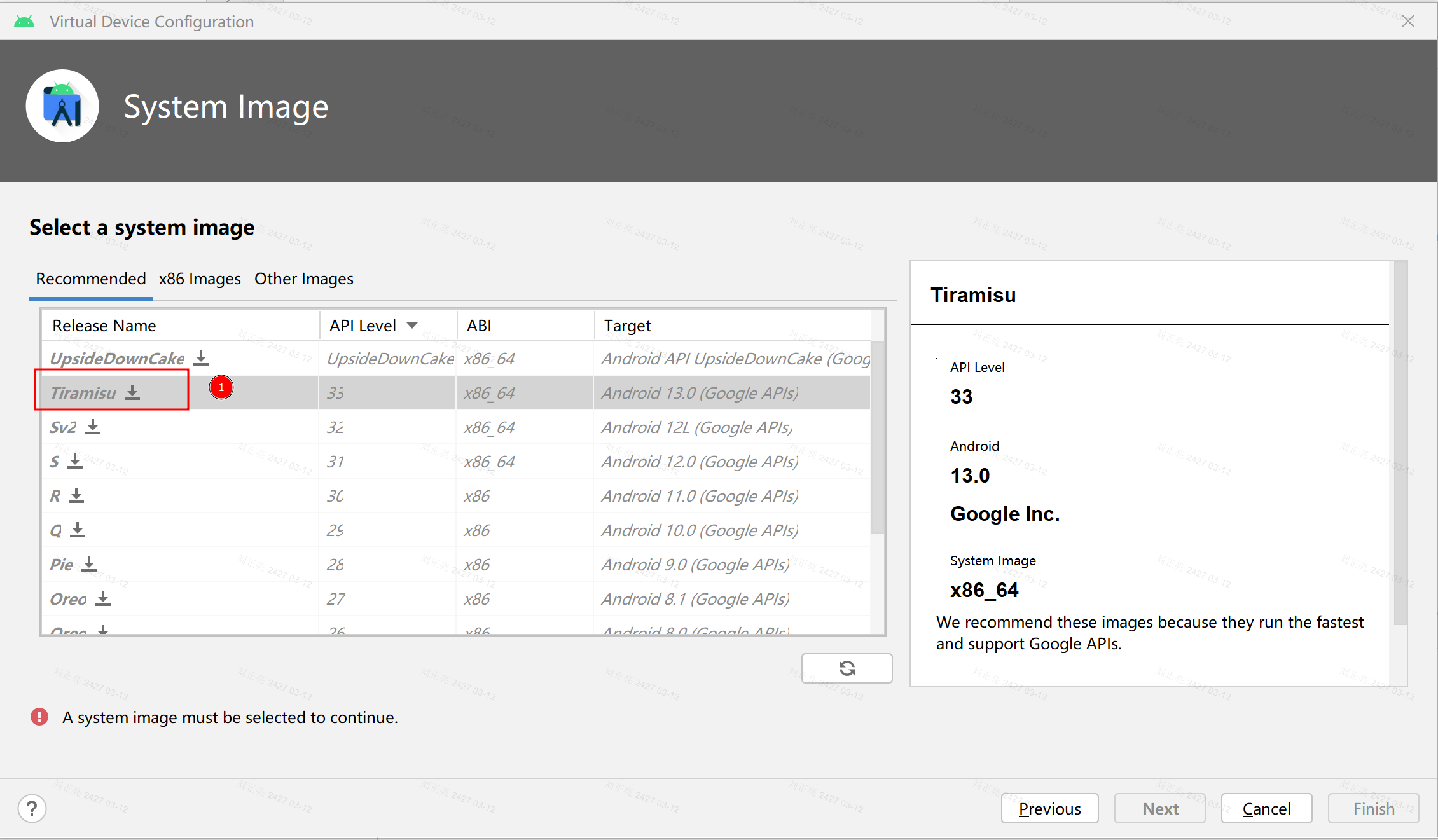The width and height of the screenshot is (1438, 840).
Task: Click the 'Pie' release name
Action: [x=62, y=565]
